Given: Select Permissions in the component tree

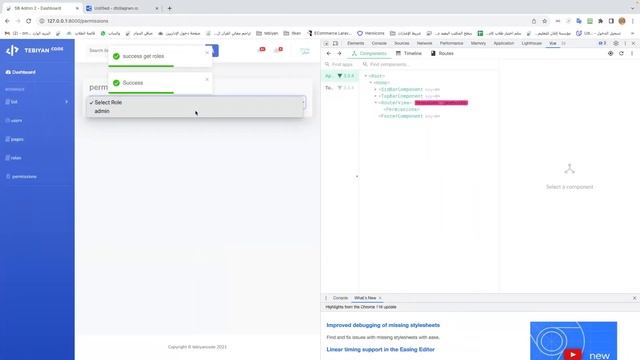Looking at the screenshot, I should (402, 109).
